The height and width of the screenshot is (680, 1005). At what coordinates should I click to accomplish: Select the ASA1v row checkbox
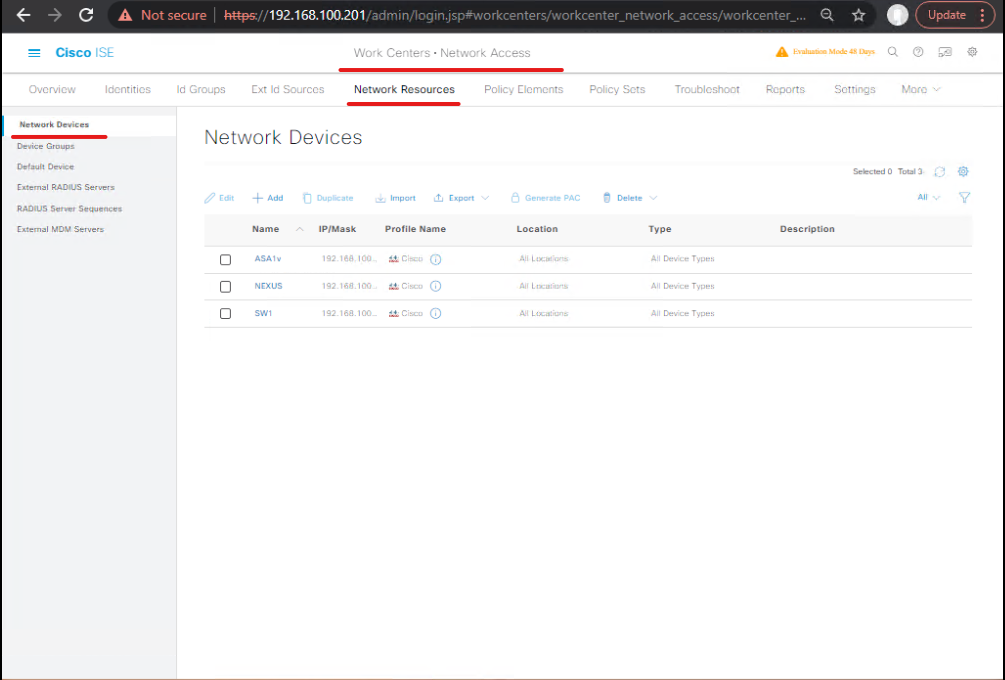pyautogui.click(x=225, y=260)
